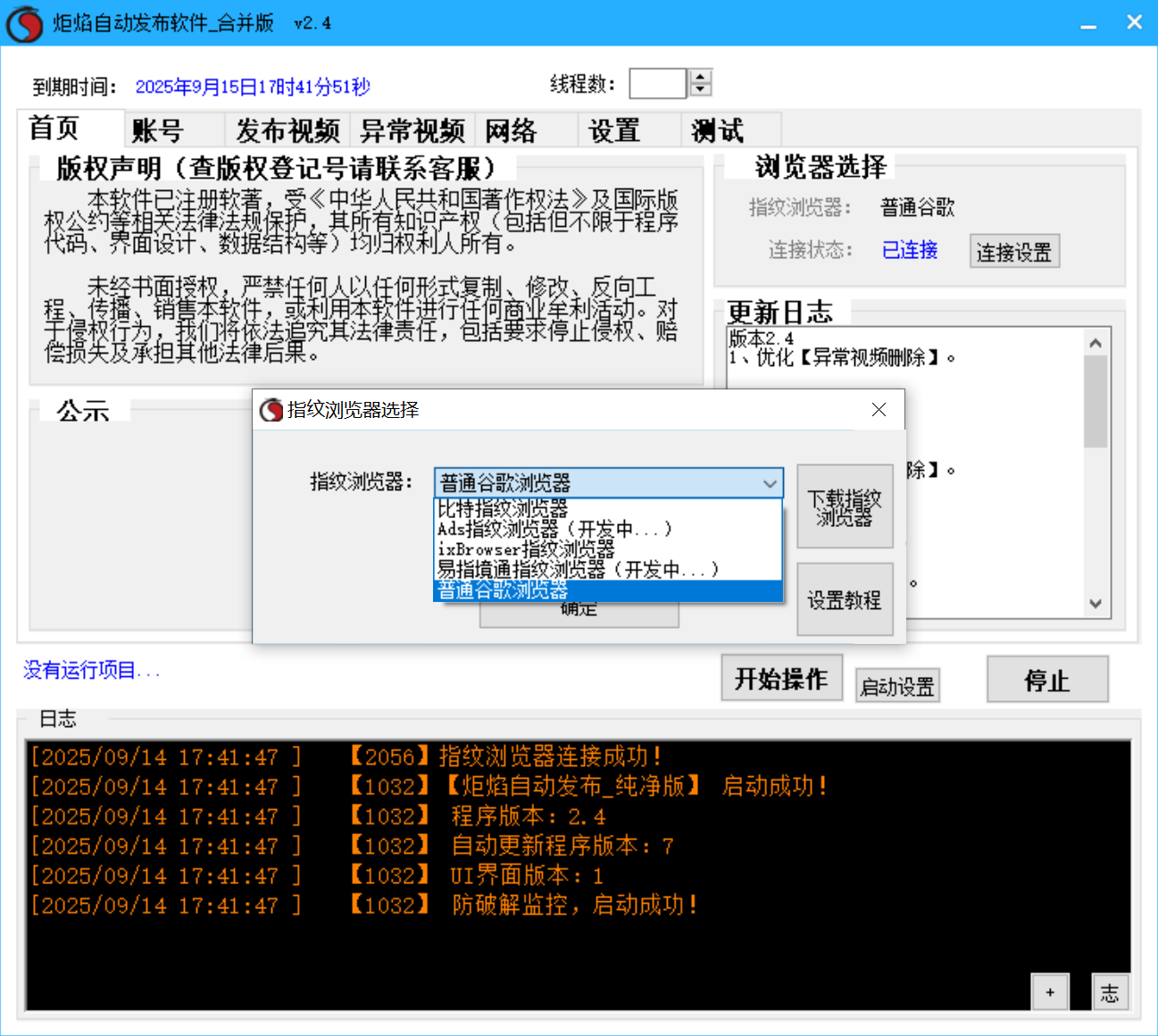Image resolution: width=1158 pixels, height=1036 pixels.
Task: Click the 志 button in log corner
Action: click(x=1110, y=992)
